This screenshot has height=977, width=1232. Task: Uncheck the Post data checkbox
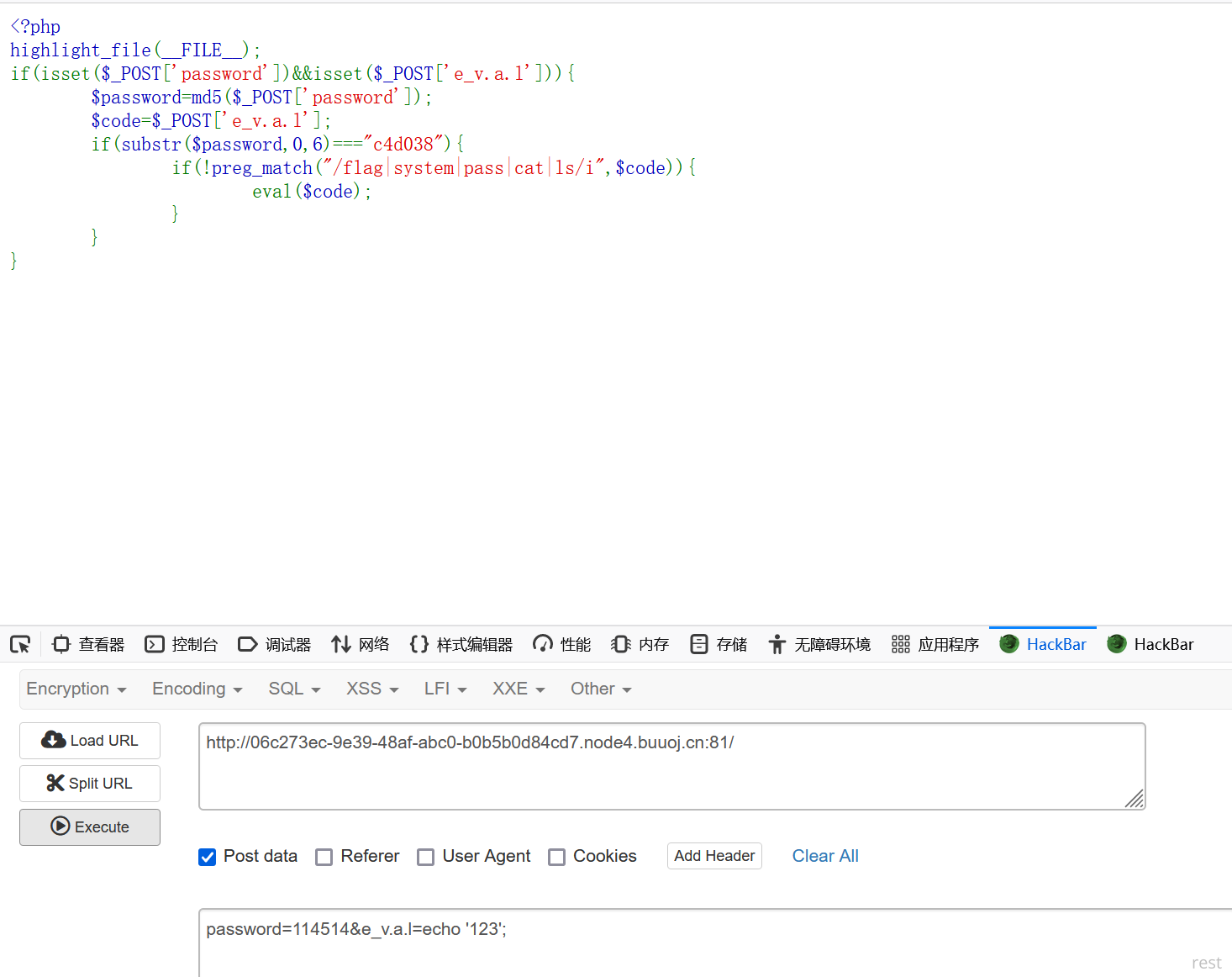(208, 857)
